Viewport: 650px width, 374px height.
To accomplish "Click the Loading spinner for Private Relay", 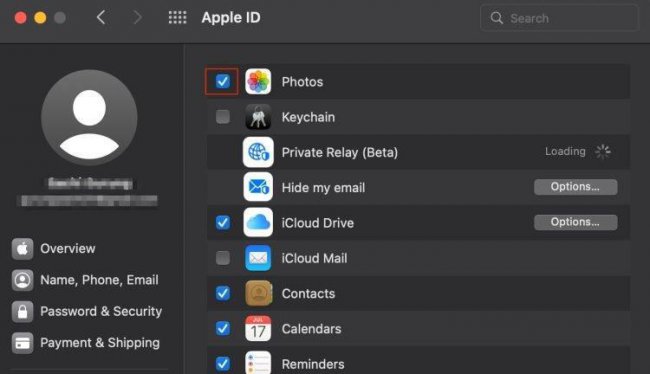I will coord(603,152).
